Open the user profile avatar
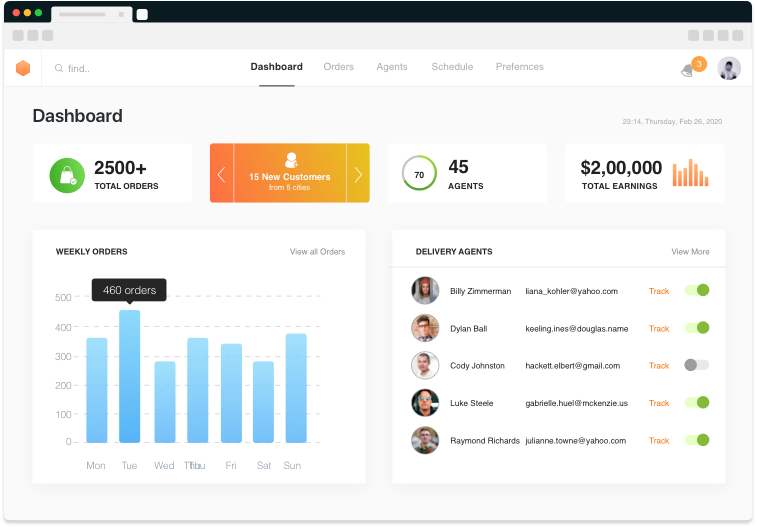Screen dimensions: 757x528 [x=729, y=69]
